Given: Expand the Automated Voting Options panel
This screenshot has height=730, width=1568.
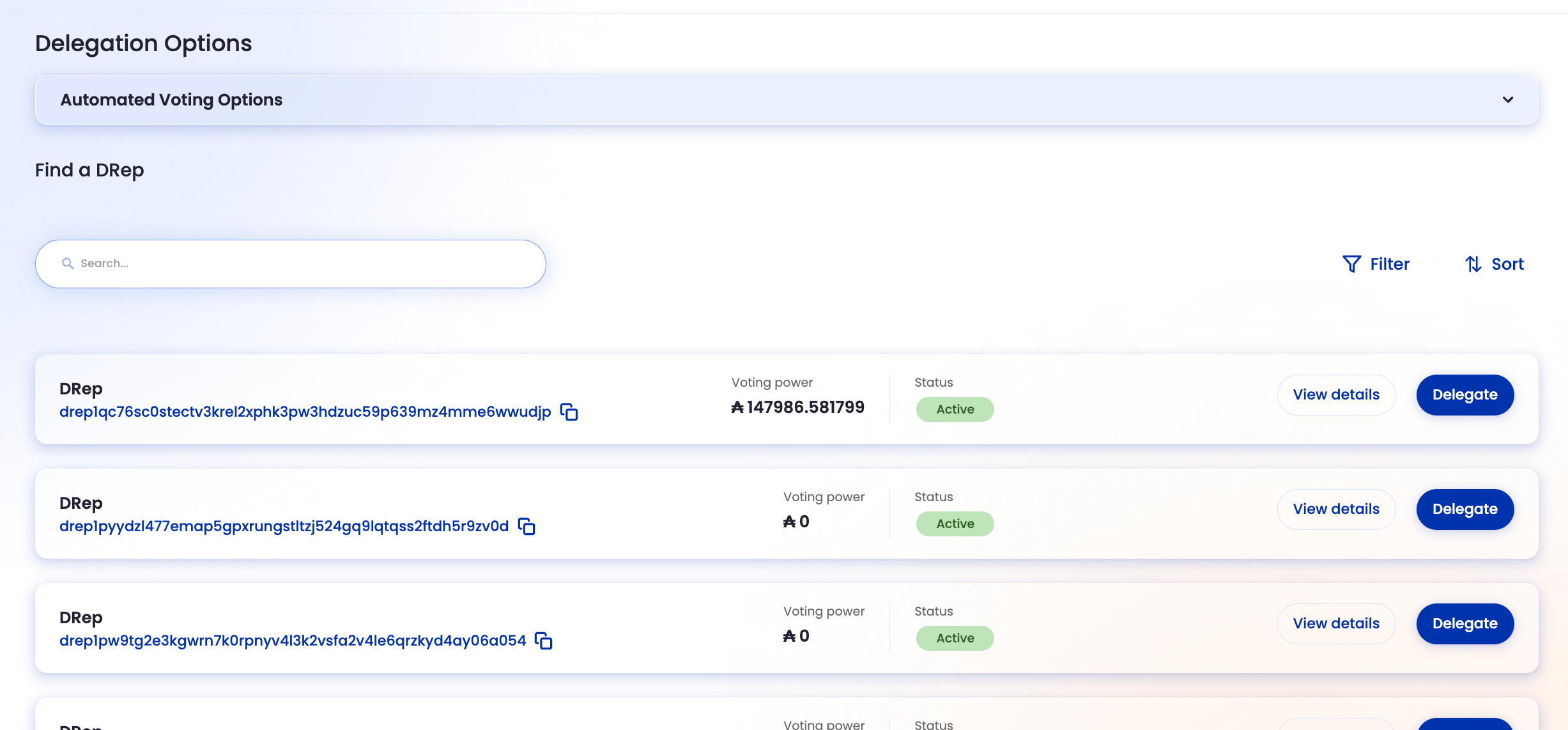Looking at the screenshot, I should [787, 100].
